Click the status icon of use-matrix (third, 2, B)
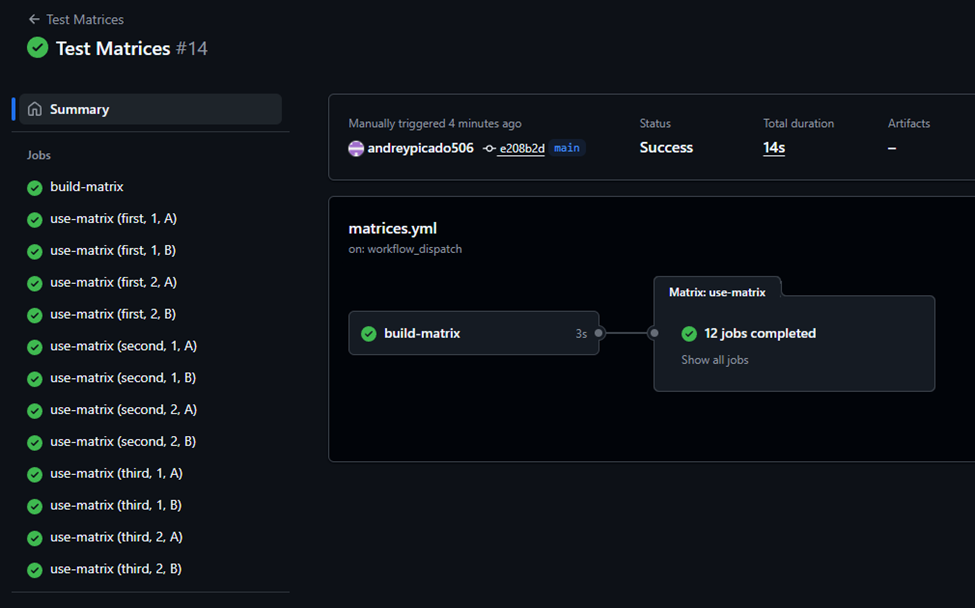Screen dimensions: 975x608 35,570
